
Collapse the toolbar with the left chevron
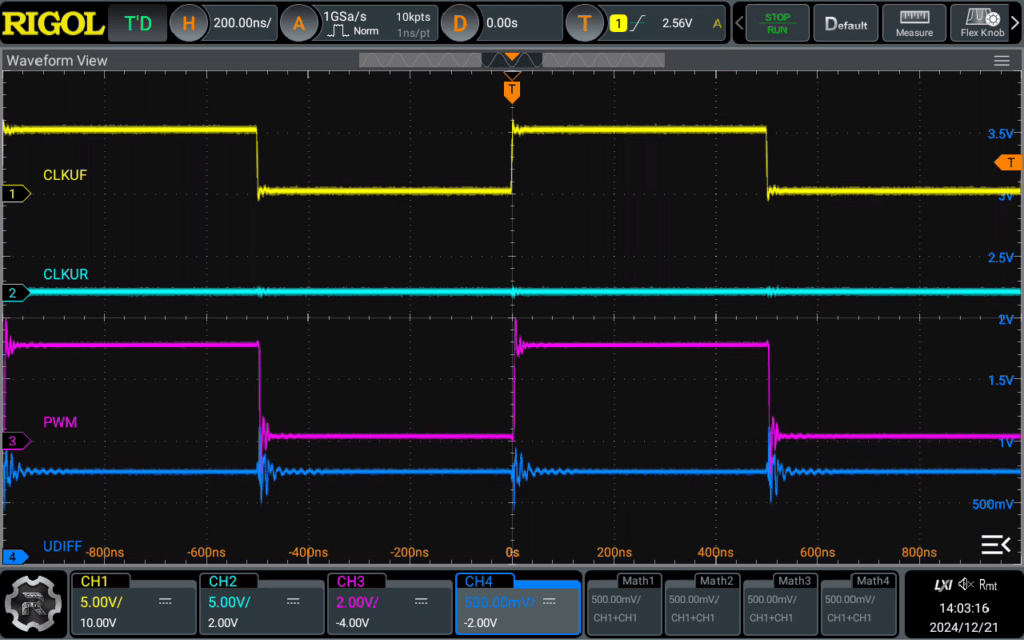[739, 23]
